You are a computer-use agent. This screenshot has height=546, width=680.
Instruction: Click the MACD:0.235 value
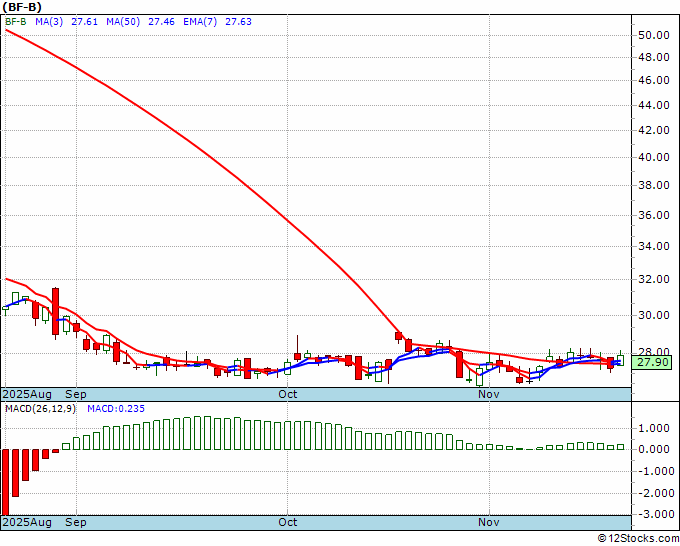point(116,409)
